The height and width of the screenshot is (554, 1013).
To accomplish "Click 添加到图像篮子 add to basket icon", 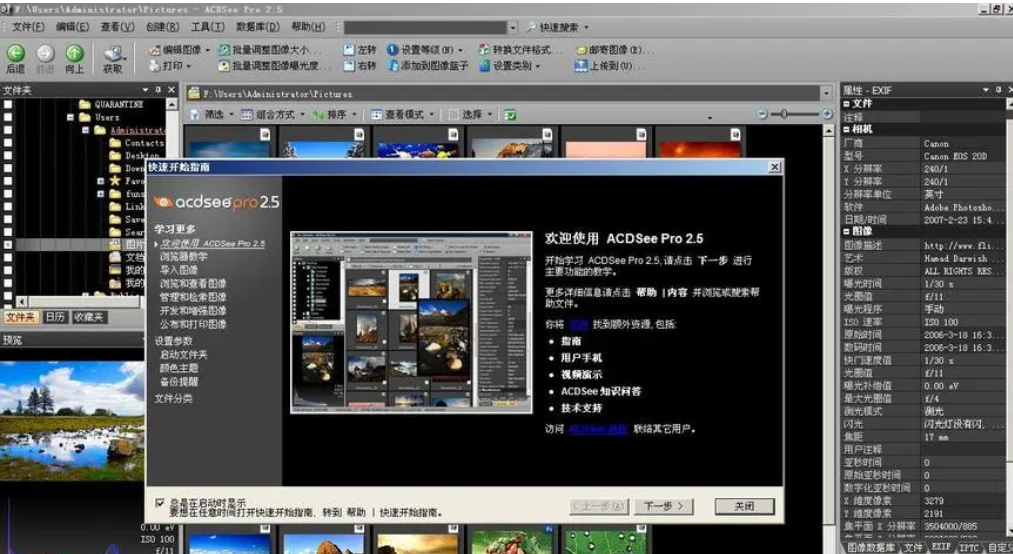I will 393,66.
